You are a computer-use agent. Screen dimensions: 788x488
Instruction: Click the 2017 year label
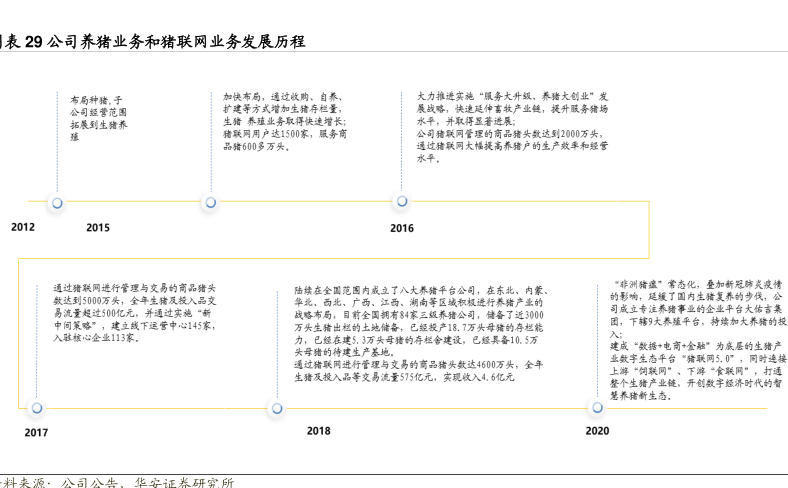click(x=36, y=432)
